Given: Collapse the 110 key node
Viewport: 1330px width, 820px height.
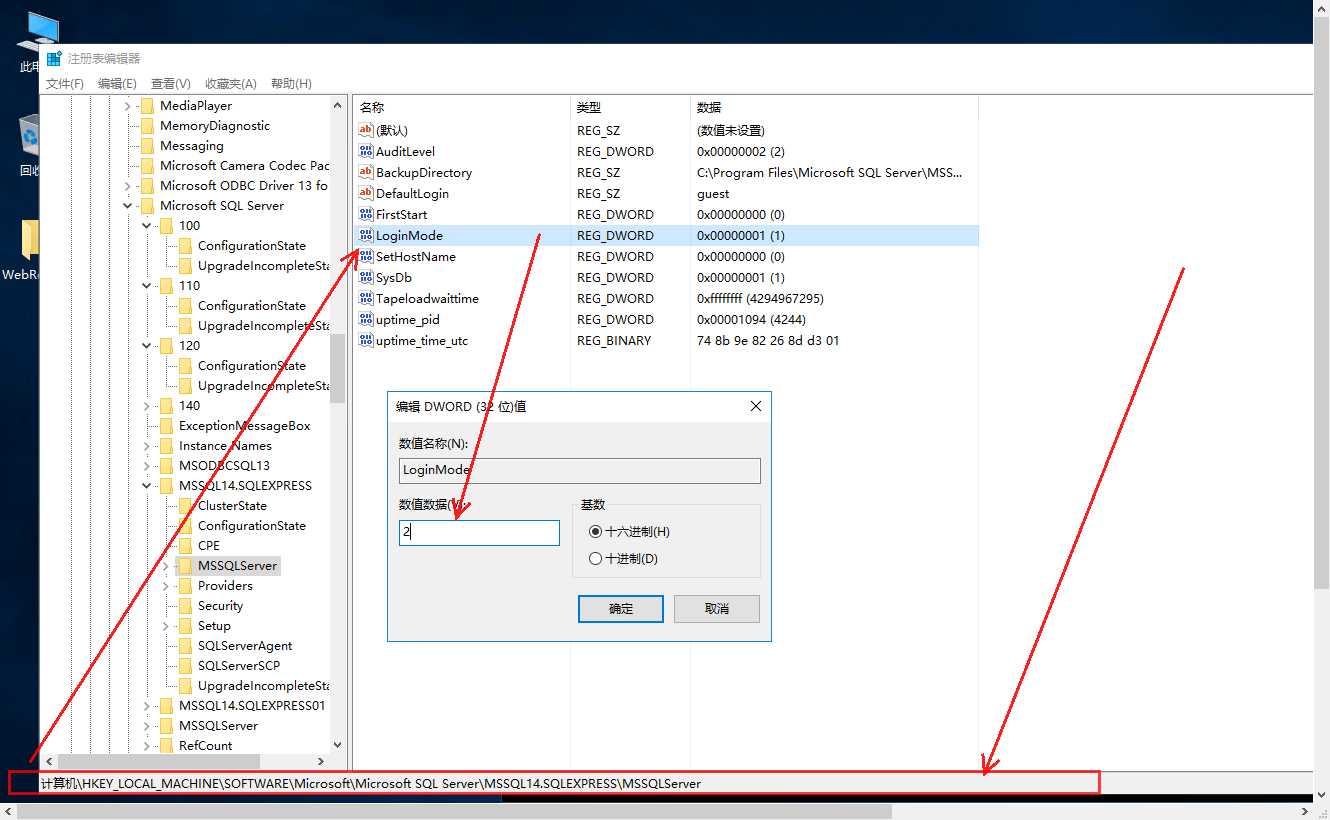Looking at the screenshot, I should pyautogui.click(x=147, y=285).
